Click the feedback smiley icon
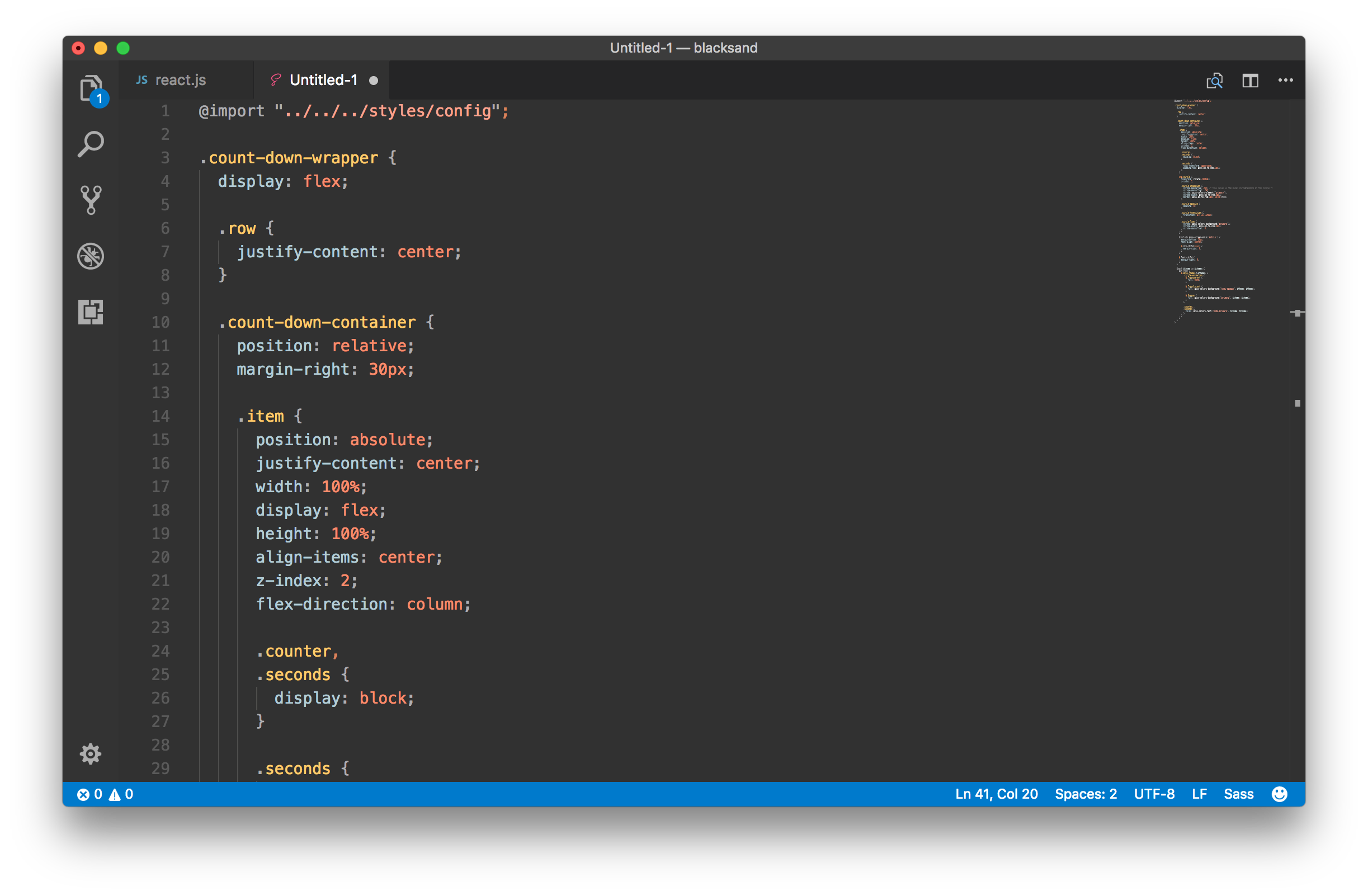Viewport: 1368px width, 896px height. coord(1279,794)
